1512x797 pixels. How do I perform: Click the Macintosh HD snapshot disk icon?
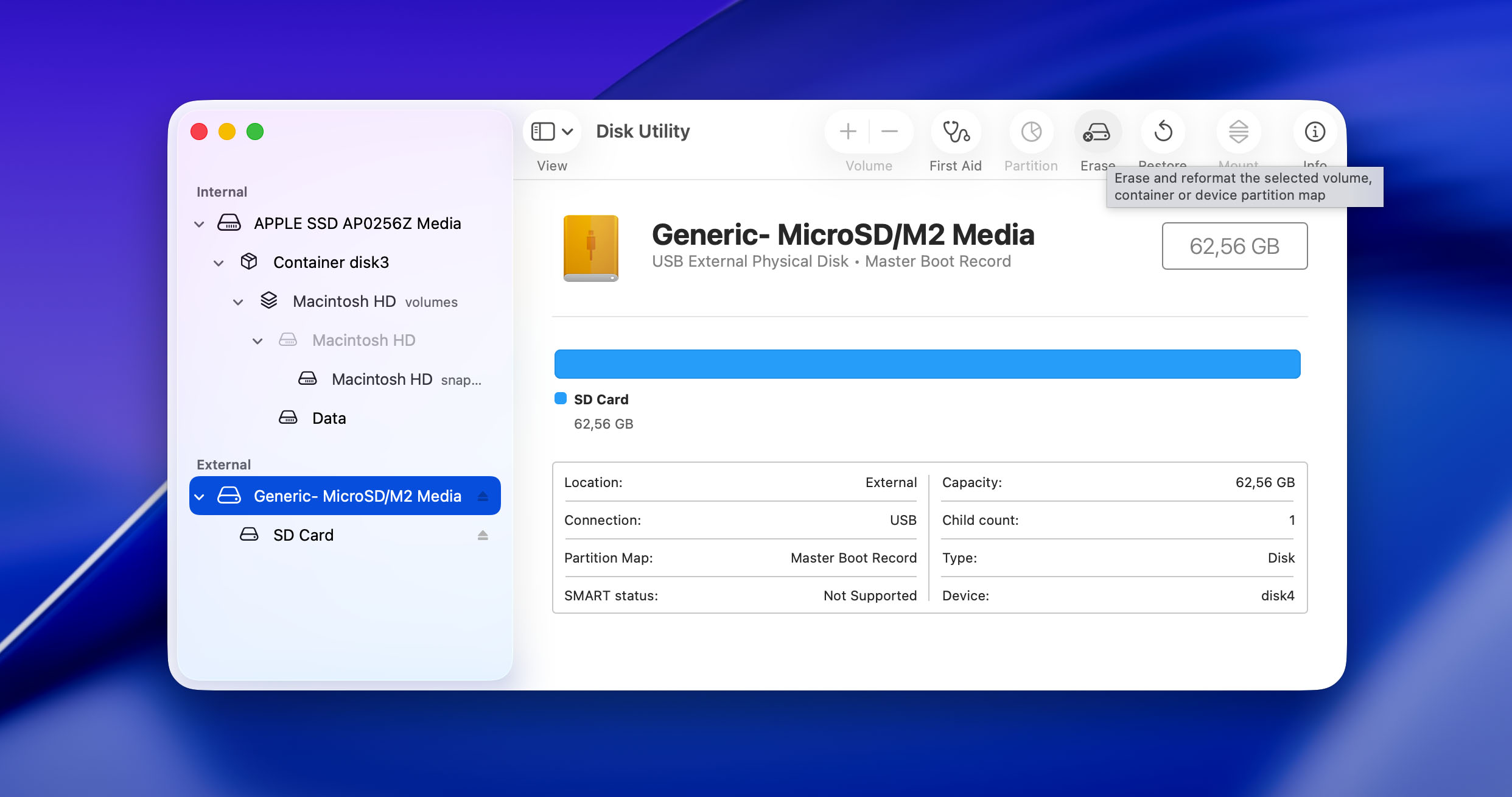pyautogui.click(x=307, y=379)
